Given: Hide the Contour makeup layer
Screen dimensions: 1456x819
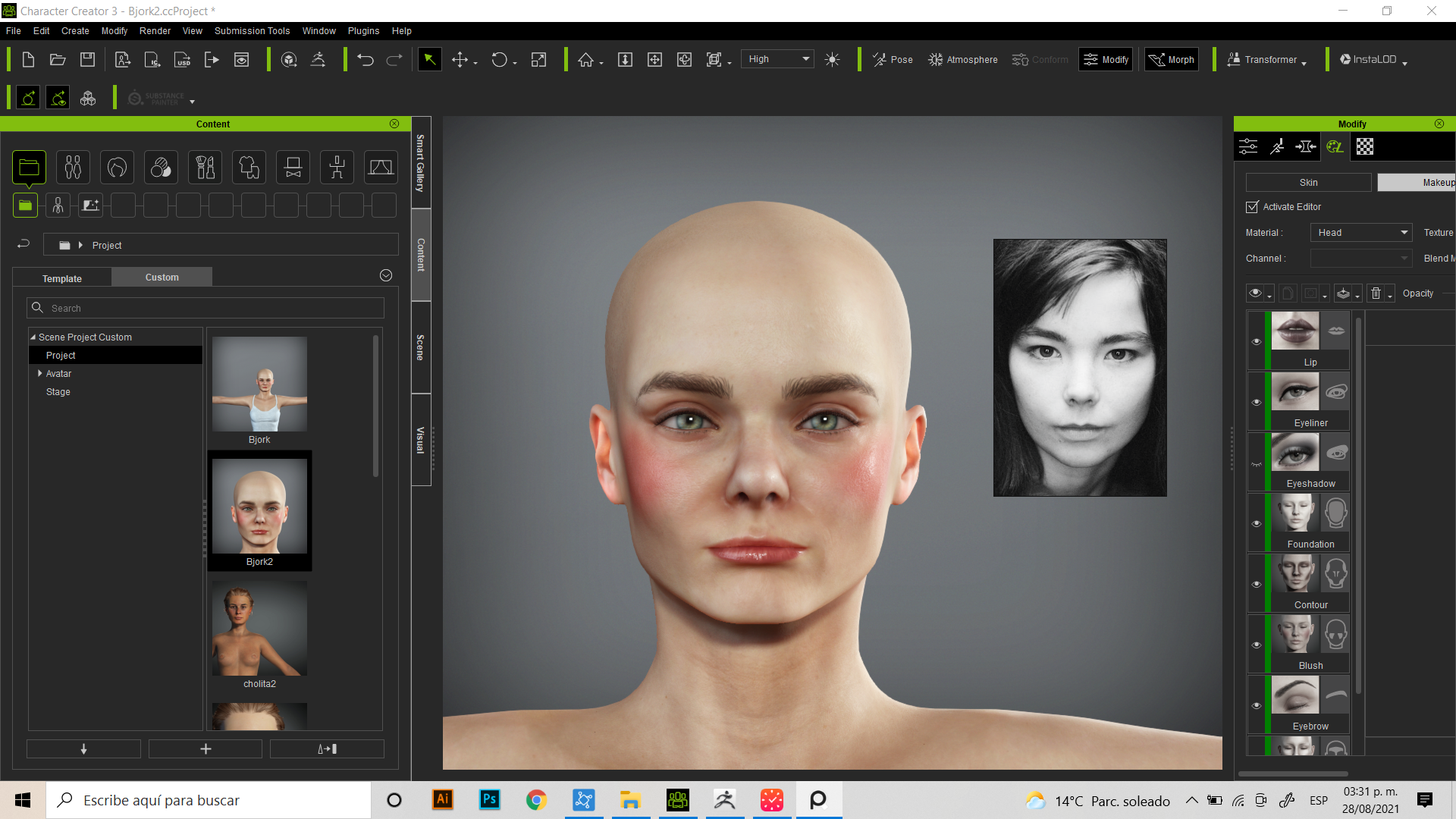Looking at the screenshot, I should point(1257,584).
